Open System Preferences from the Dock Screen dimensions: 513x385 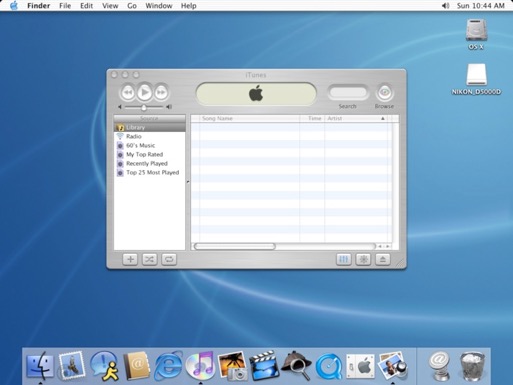pyautogui.click(x=360, y=366)
